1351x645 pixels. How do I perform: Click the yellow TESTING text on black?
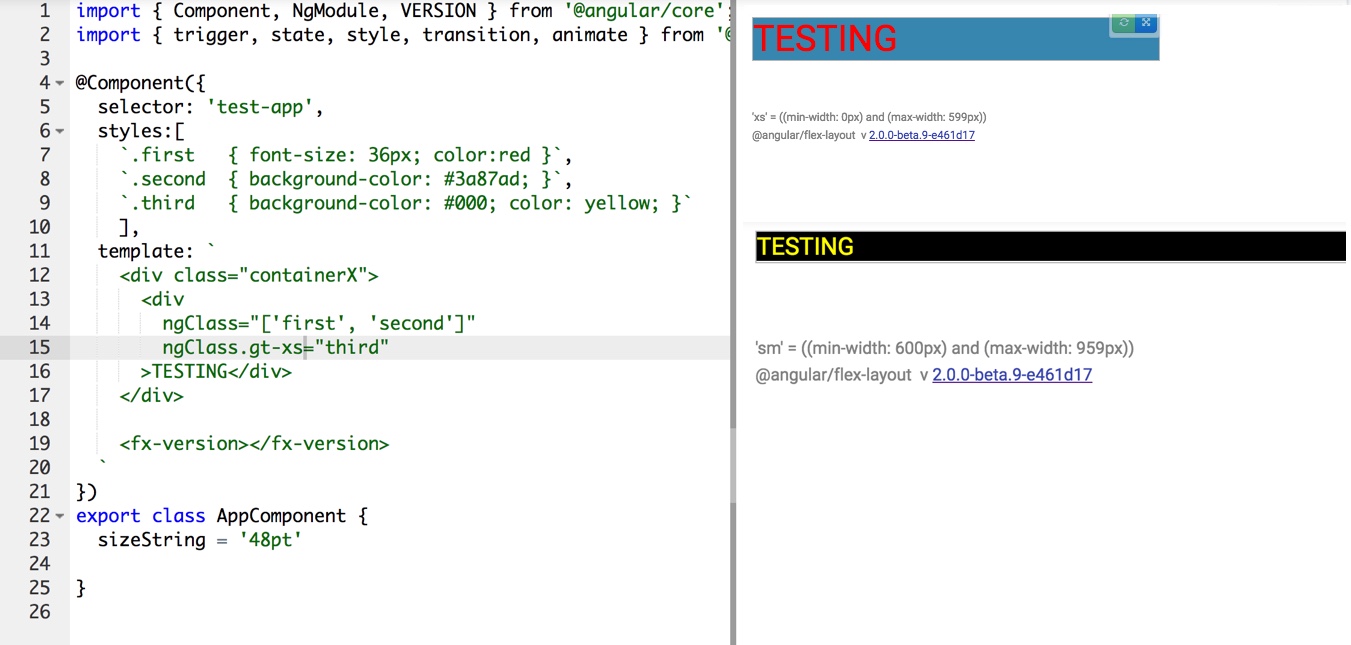[x=805, y=247]
